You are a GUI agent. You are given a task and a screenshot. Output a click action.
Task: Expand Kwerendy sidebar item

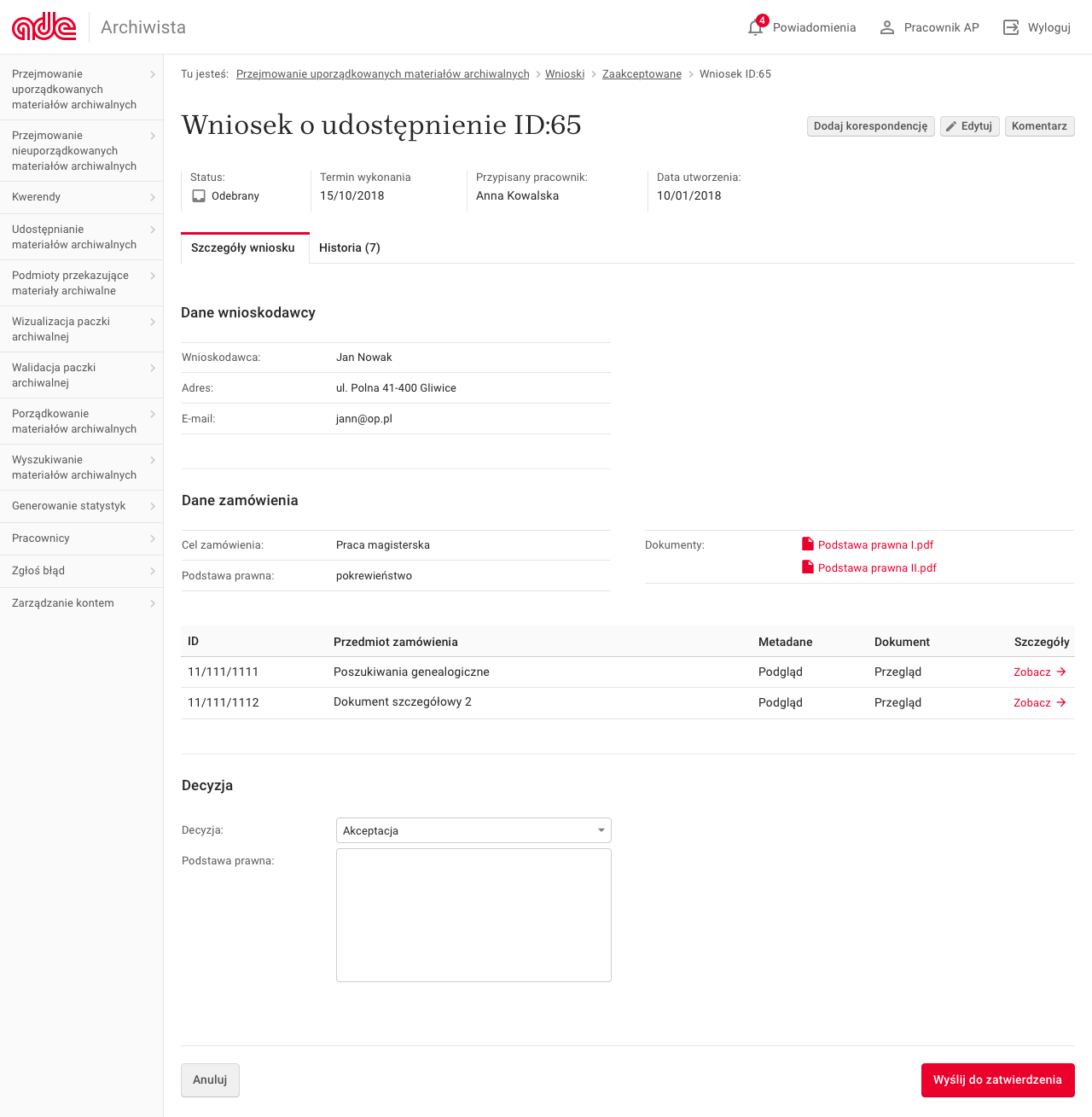click(x=81, y=197)
